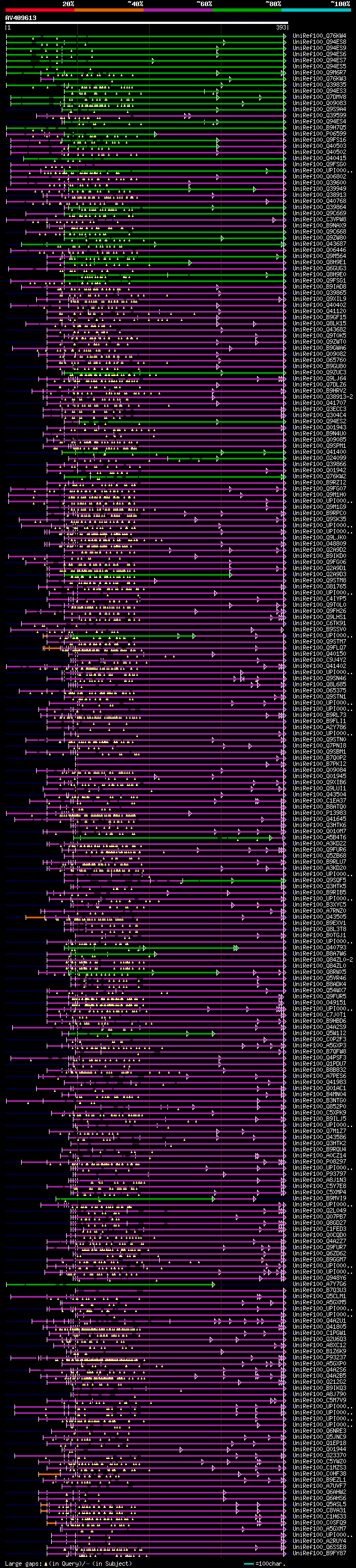This screenshot has width=356, height=1568.
Task: Click the green ~80% identity color band
Action: [247, 10]
